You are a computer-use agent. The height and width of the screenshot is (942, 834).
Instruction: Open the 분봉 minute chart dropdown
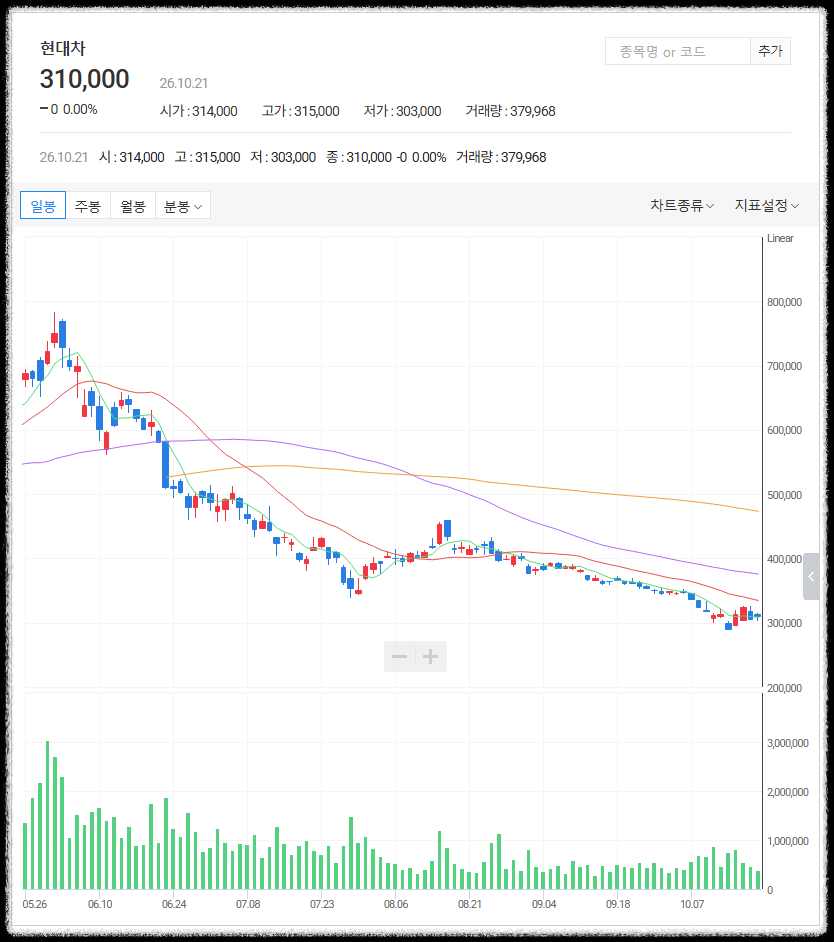183,205
